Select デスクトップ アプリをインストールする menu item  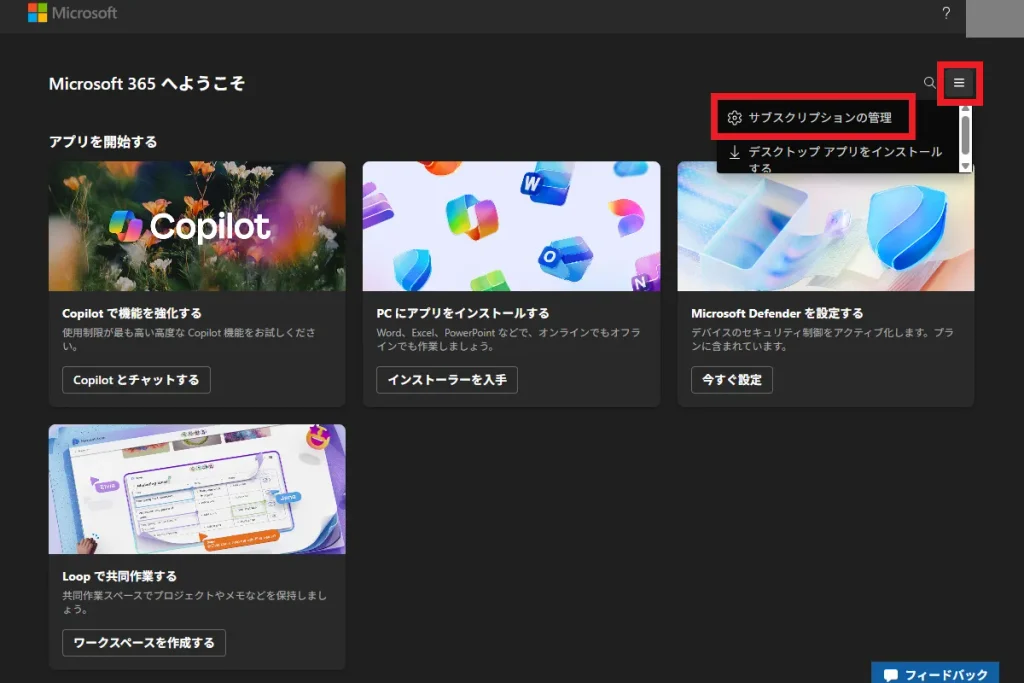(838, 157)
